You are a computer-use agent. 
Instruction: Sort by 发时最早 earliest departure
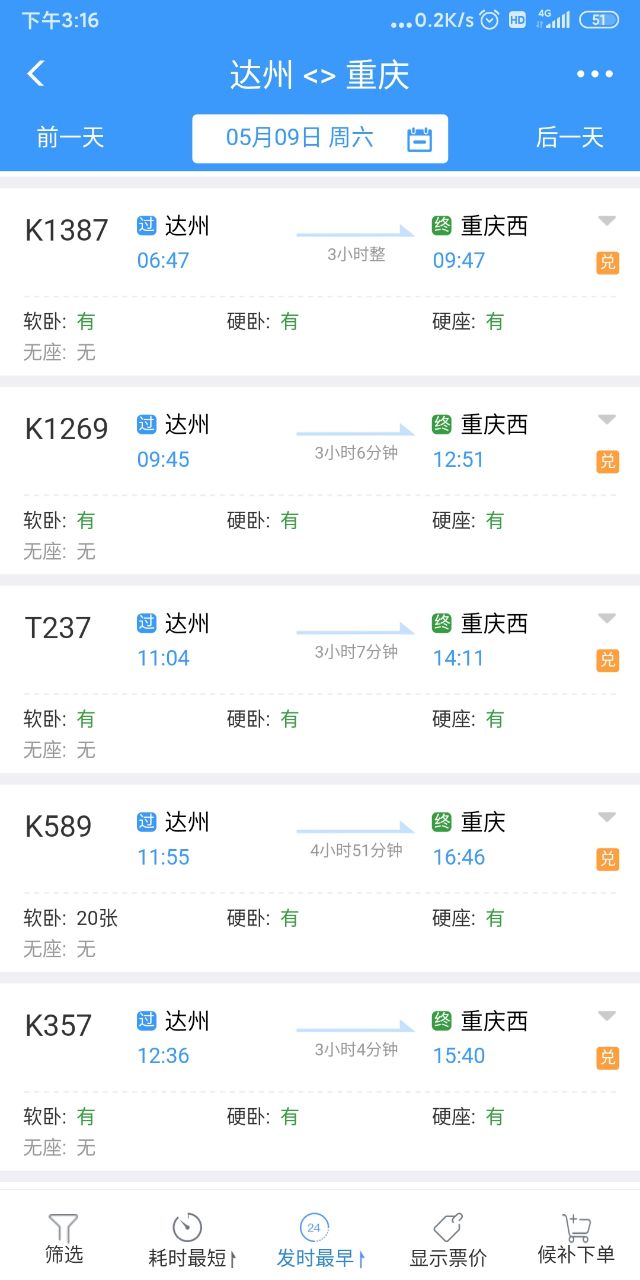[320, 1241]
